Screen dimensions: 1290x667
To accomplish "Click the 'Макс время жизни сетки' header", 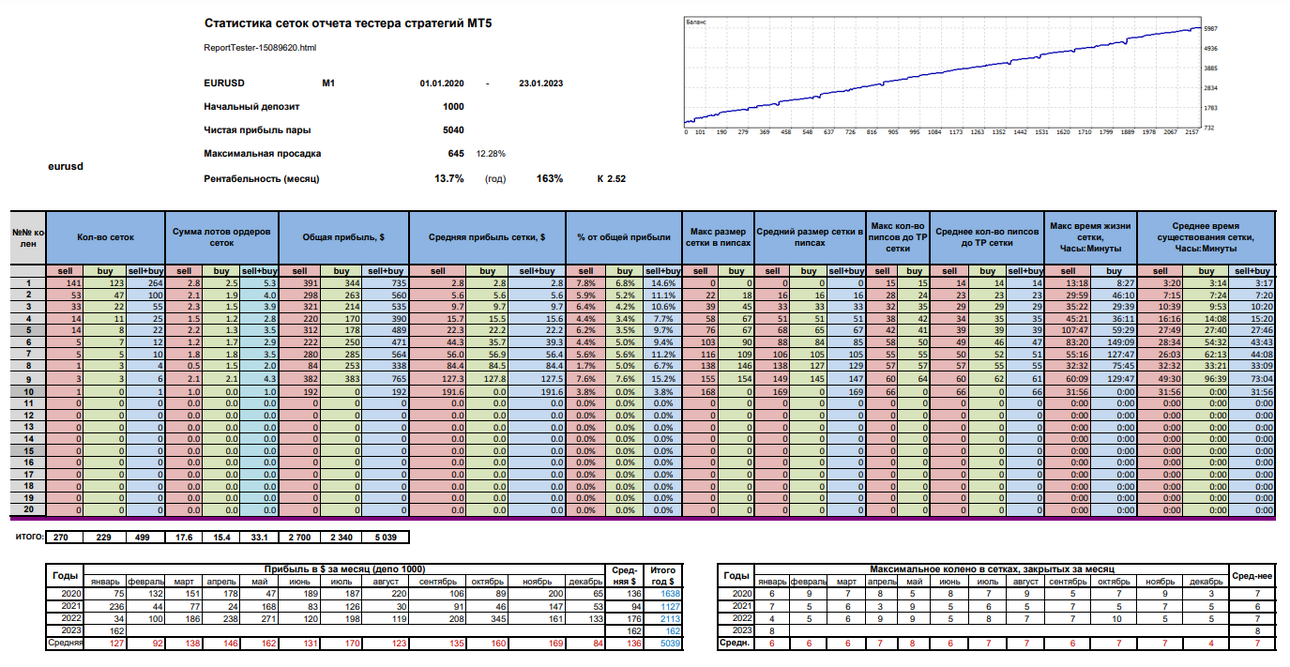I will [1091, 238].
